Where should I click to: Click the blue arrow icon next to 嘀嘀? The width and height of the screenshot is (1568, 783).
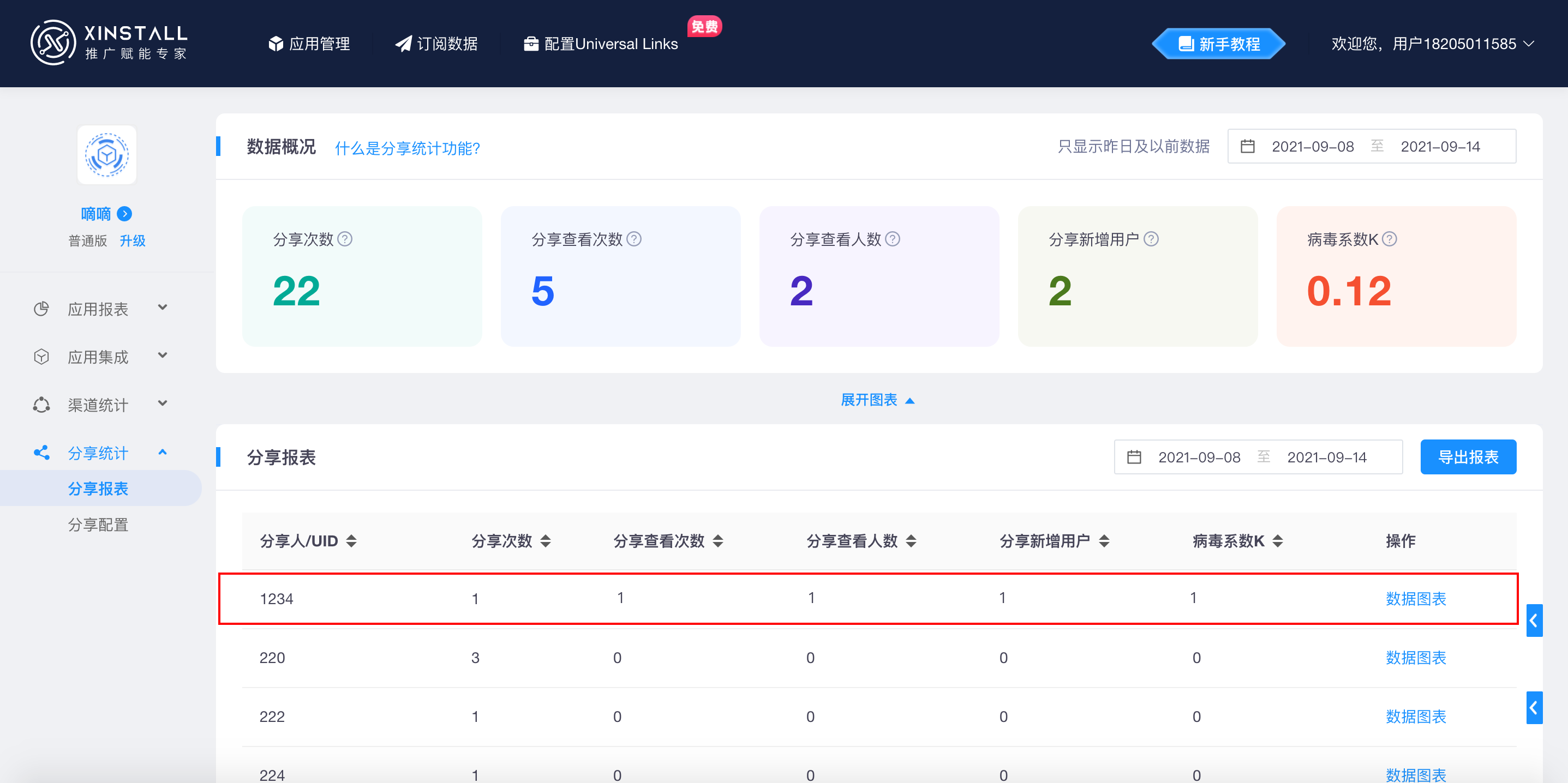click(124, 214)
